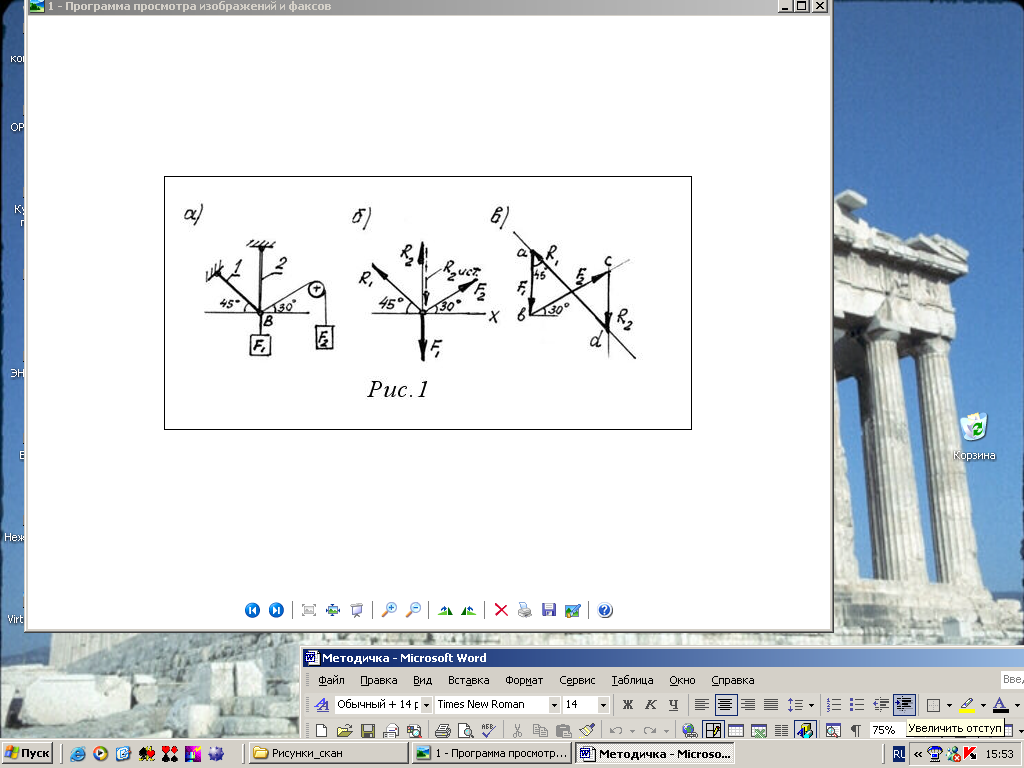Click the RU language indicator in tray
This screenshot has width=1024, height=768.
(899, 754)
